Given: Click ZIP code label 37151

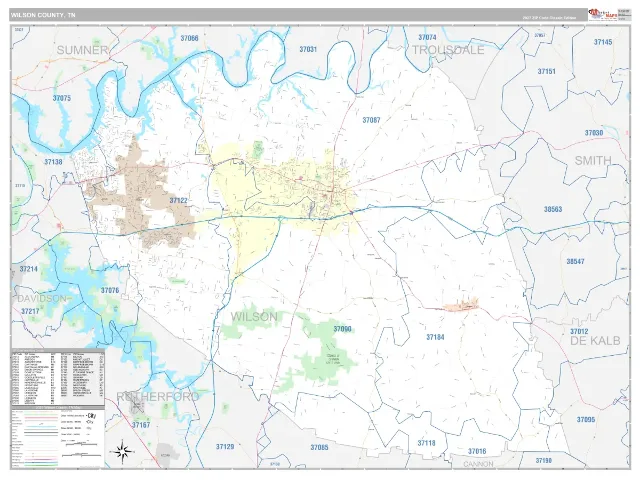Looking at the screenshot, I should click(547, 71).
